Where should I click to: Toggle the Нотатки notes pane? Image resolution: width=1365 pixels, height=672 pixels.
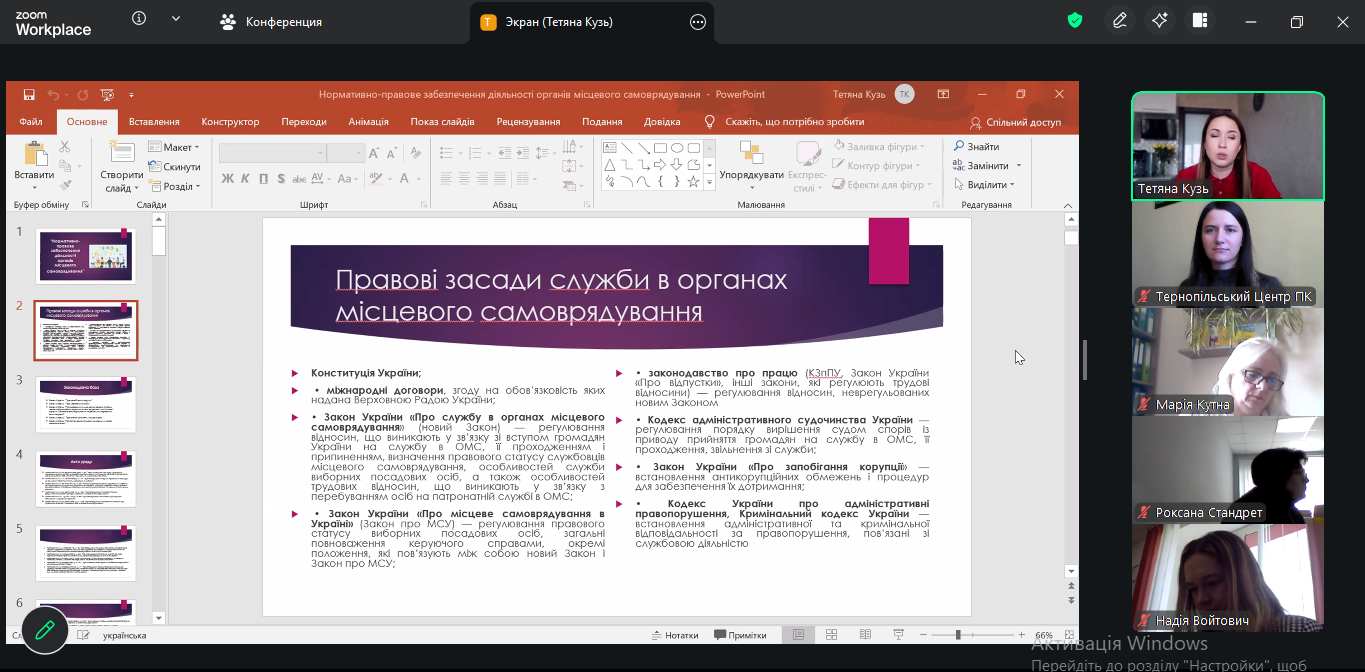(675, 635)
